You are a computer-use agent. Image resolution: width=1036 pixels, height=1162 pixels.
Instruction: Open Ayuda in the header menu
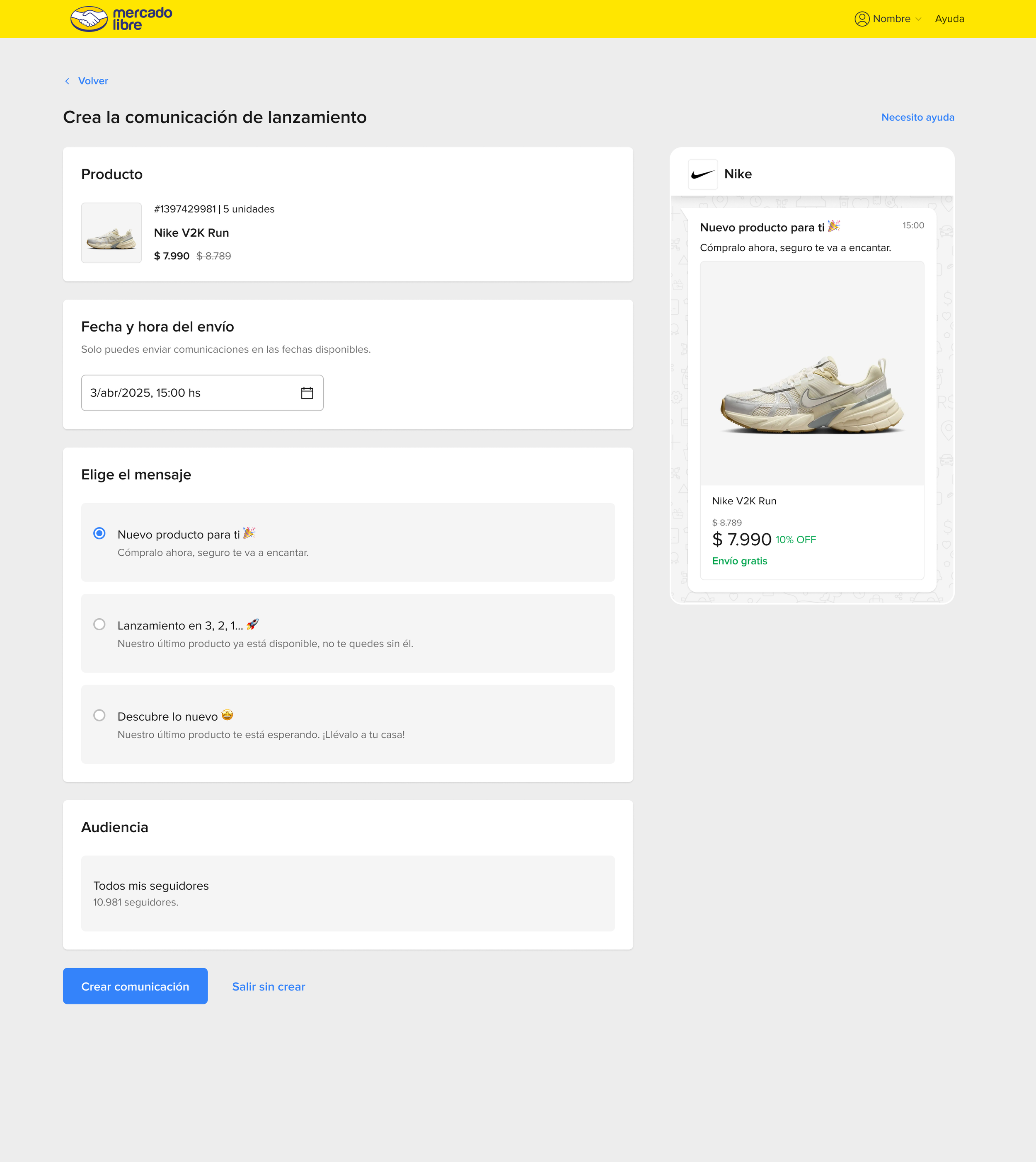click(949, 19)
